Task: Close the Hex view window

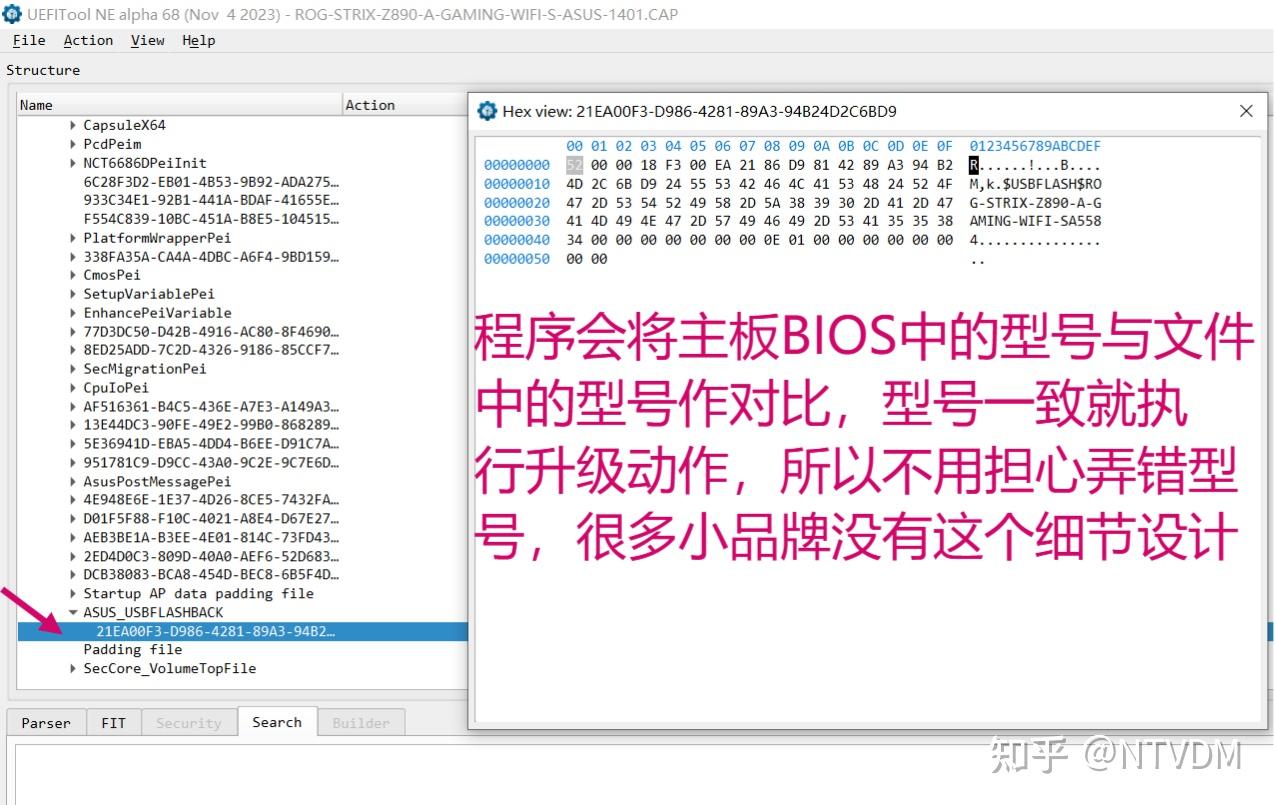Action: pos(1246,111)
